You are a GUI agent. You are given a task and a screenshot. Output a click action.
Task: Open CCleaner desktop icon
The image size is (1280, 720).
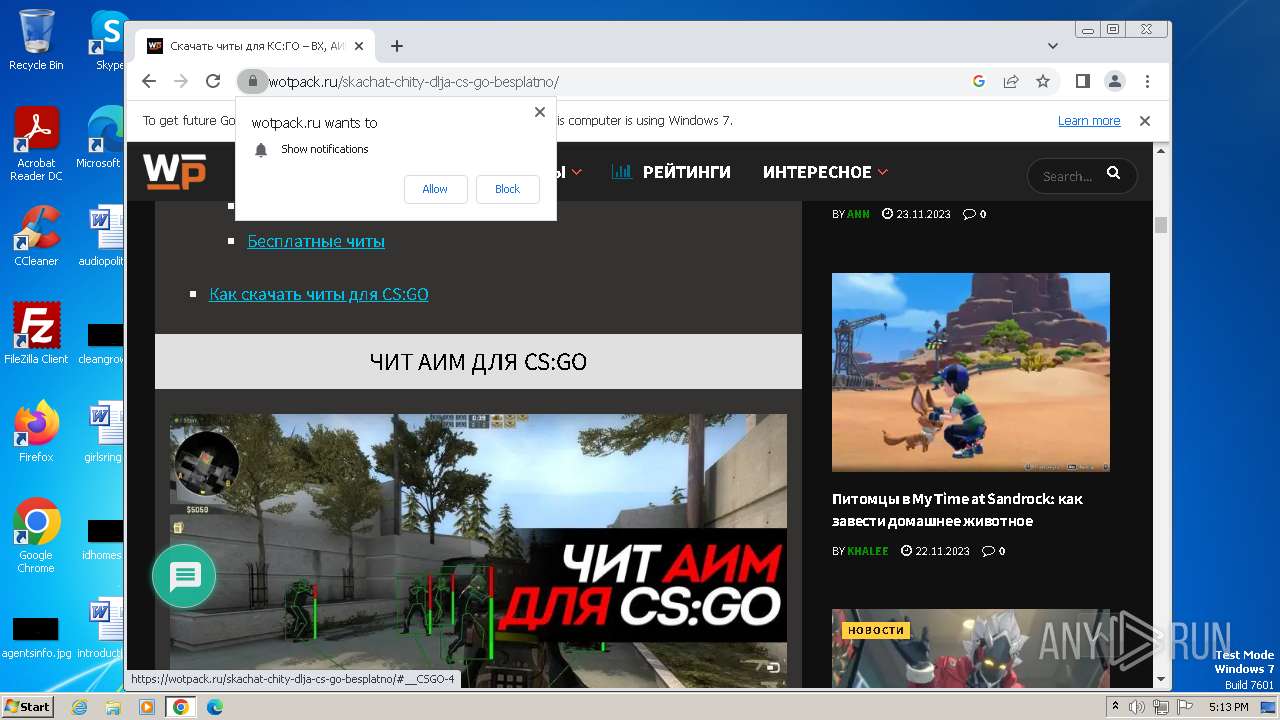pyautogui.click(x=36, y=236)
